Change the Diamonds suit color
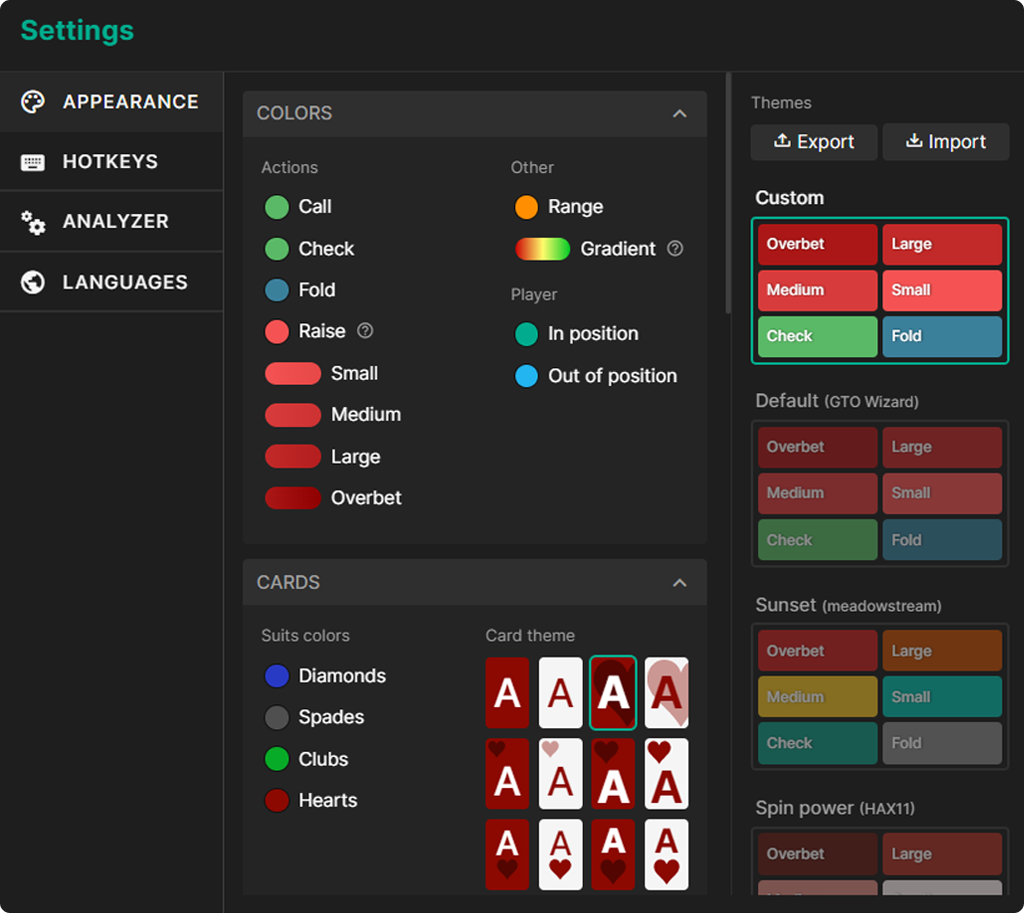 coord(277,676)
